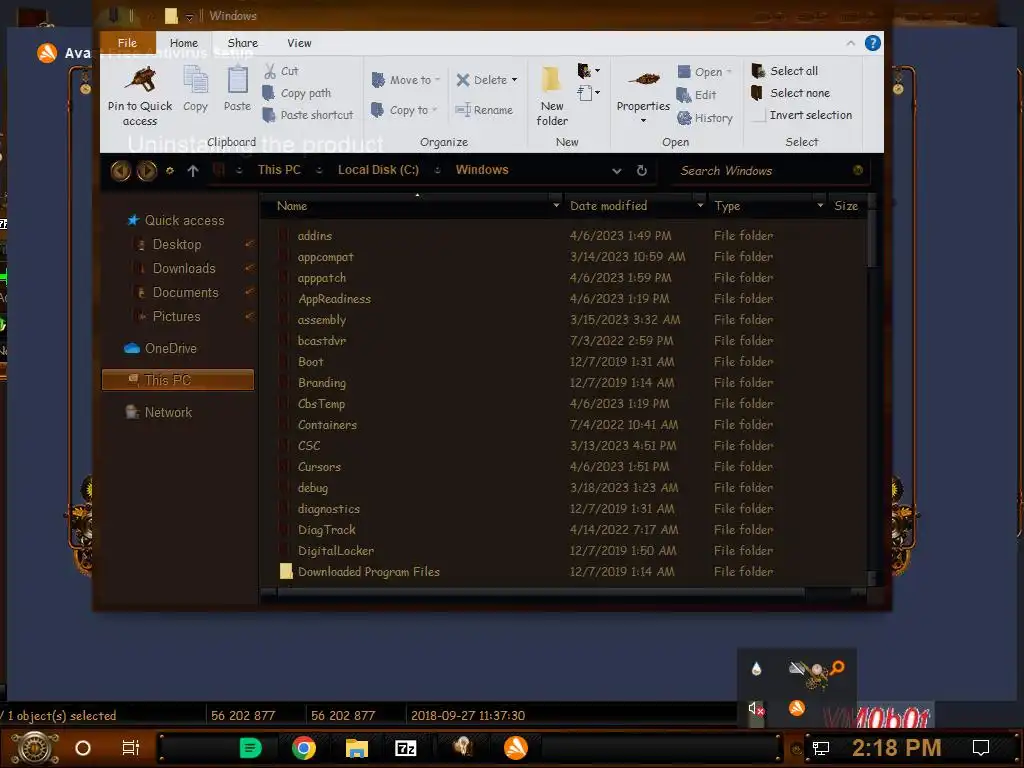The height and width of the screenshot is (768, 1024).
Task: Open the address bar history dropdown
Action: point(616,170)
